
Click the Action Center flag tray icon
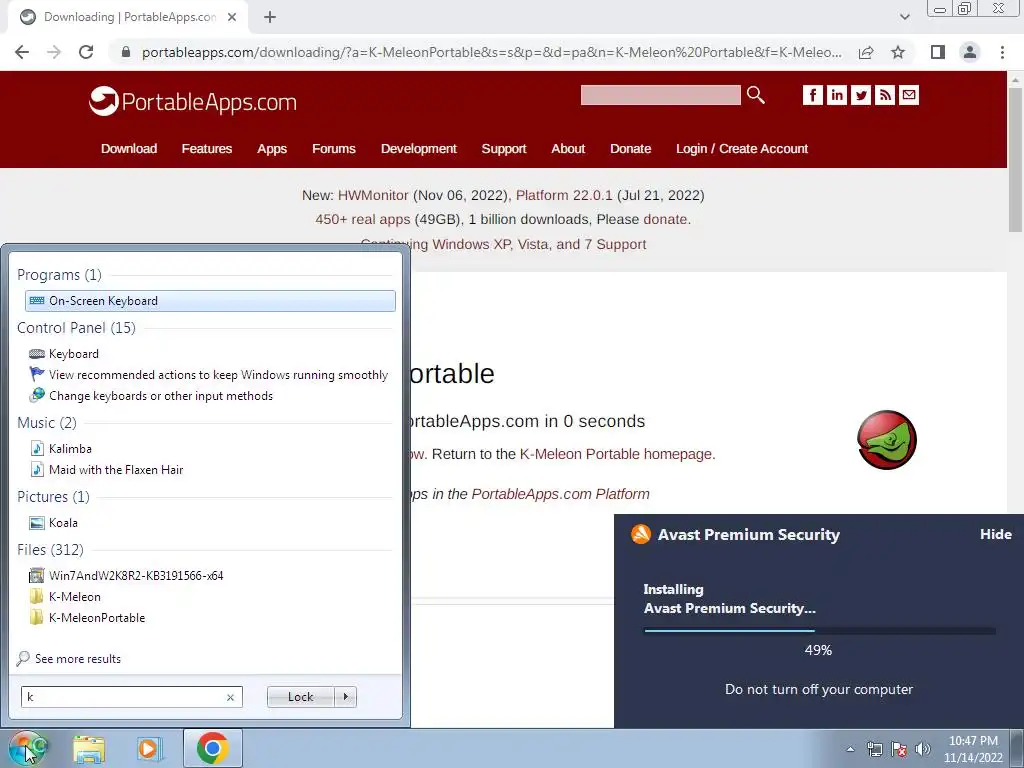(x=899, y=749)
